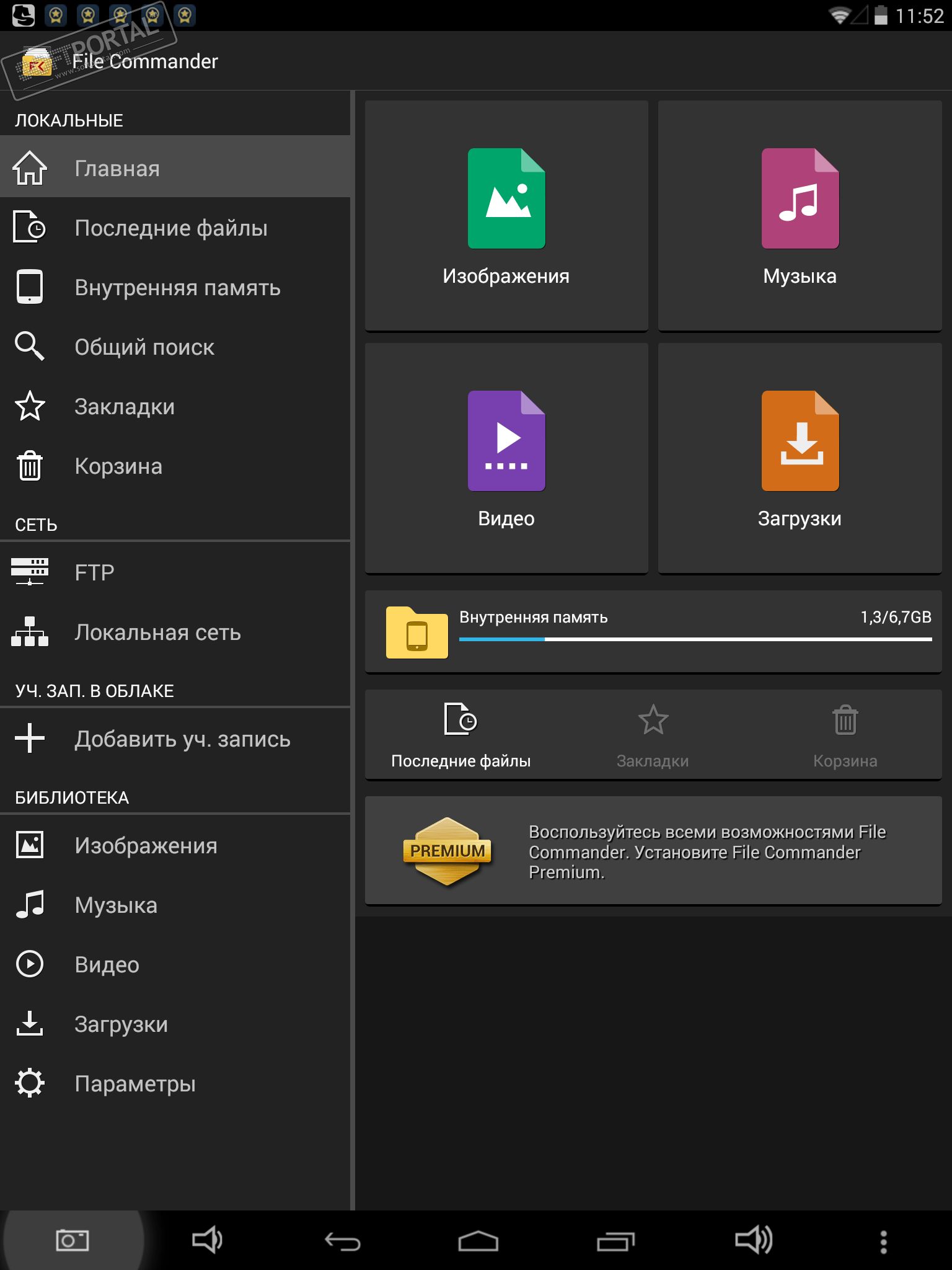Open the green Изображения tile
952x1270 pixels.
coord(506,216)
